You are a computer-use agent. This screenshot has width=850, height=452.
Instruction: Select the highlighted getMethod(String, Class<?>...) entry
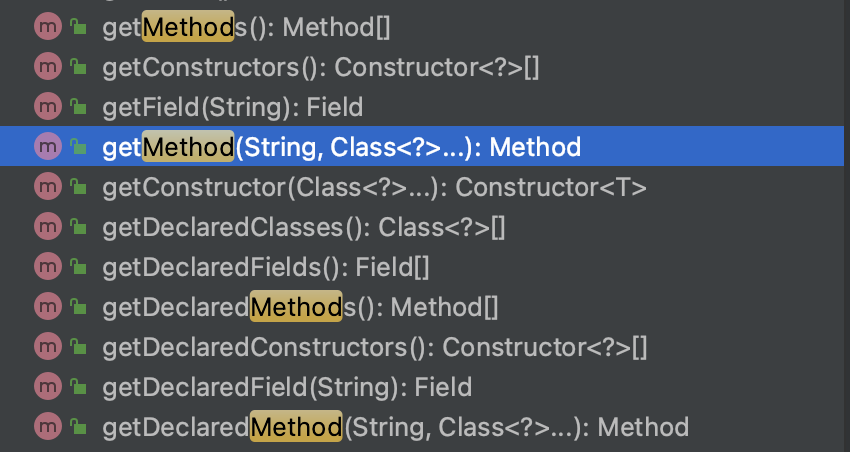[x=341, y=147]
